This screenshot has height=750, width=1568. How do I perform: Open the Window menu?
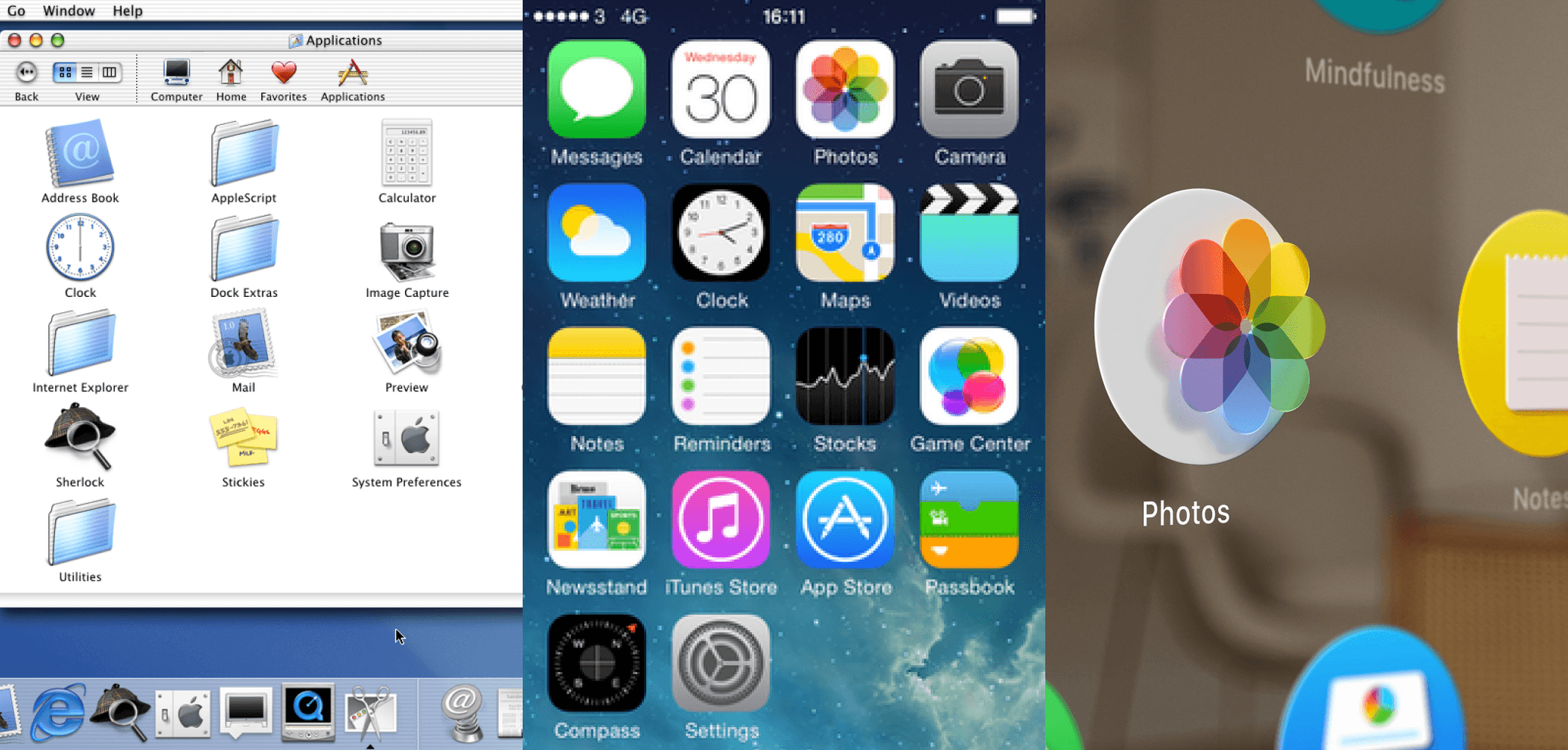[69, 11]
